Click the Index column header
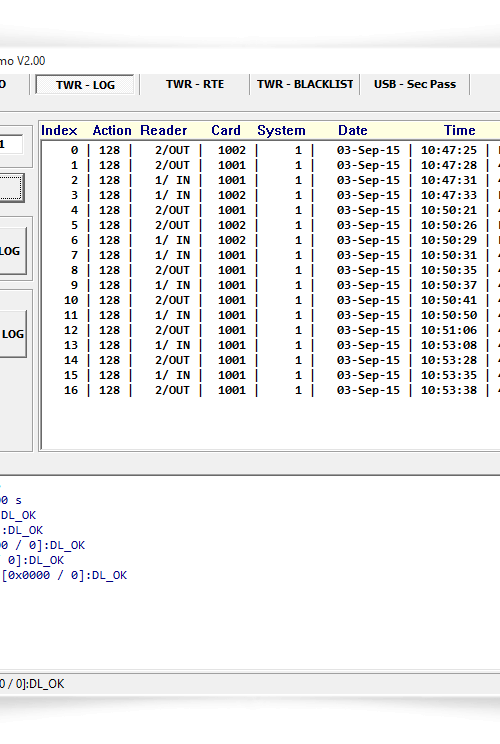The width and height of the screenshot is (500, 744). [x=59, y=130]
